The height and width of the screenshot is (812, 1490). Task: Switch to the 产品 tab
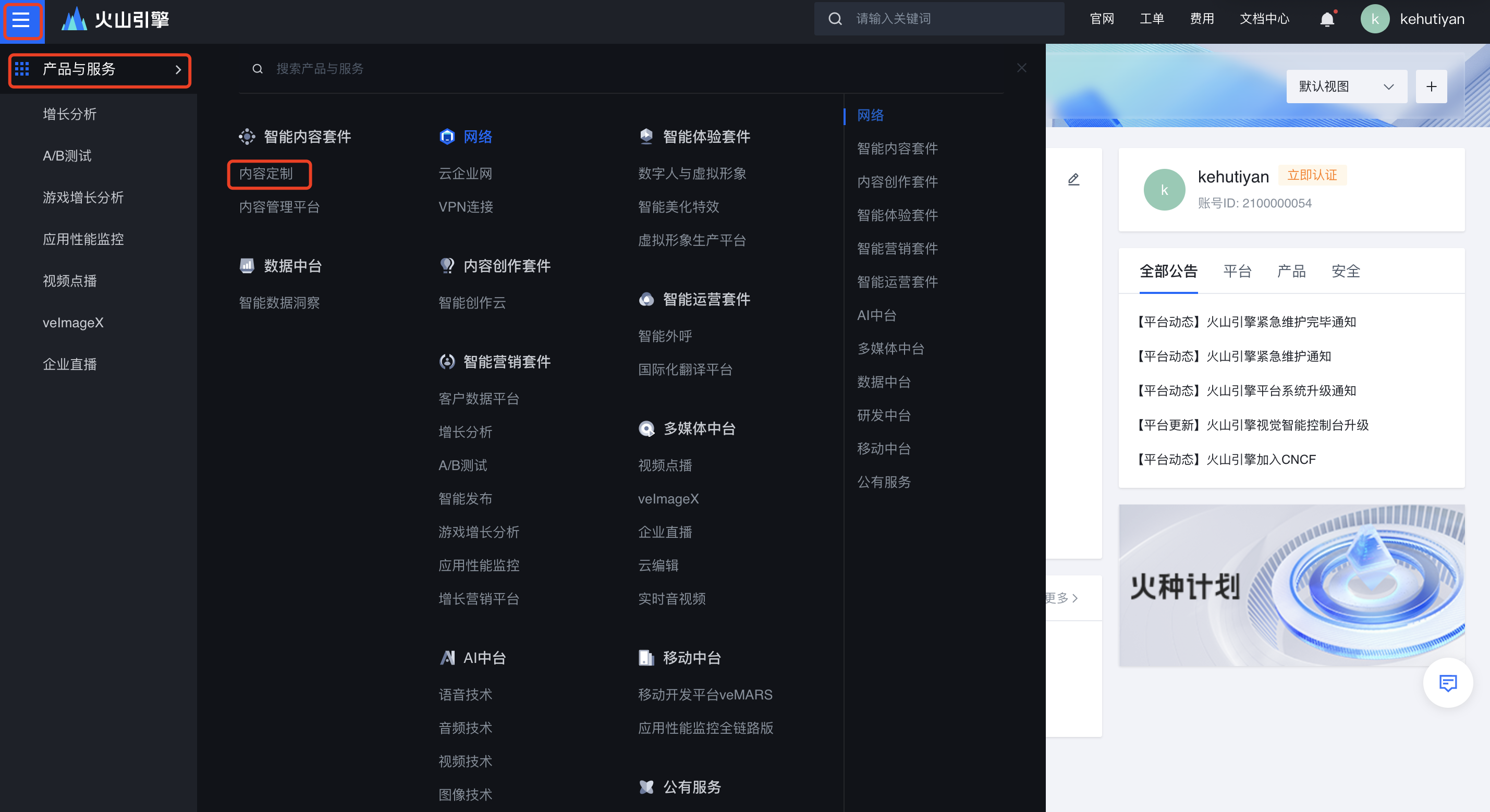[x=1291, y=272]
